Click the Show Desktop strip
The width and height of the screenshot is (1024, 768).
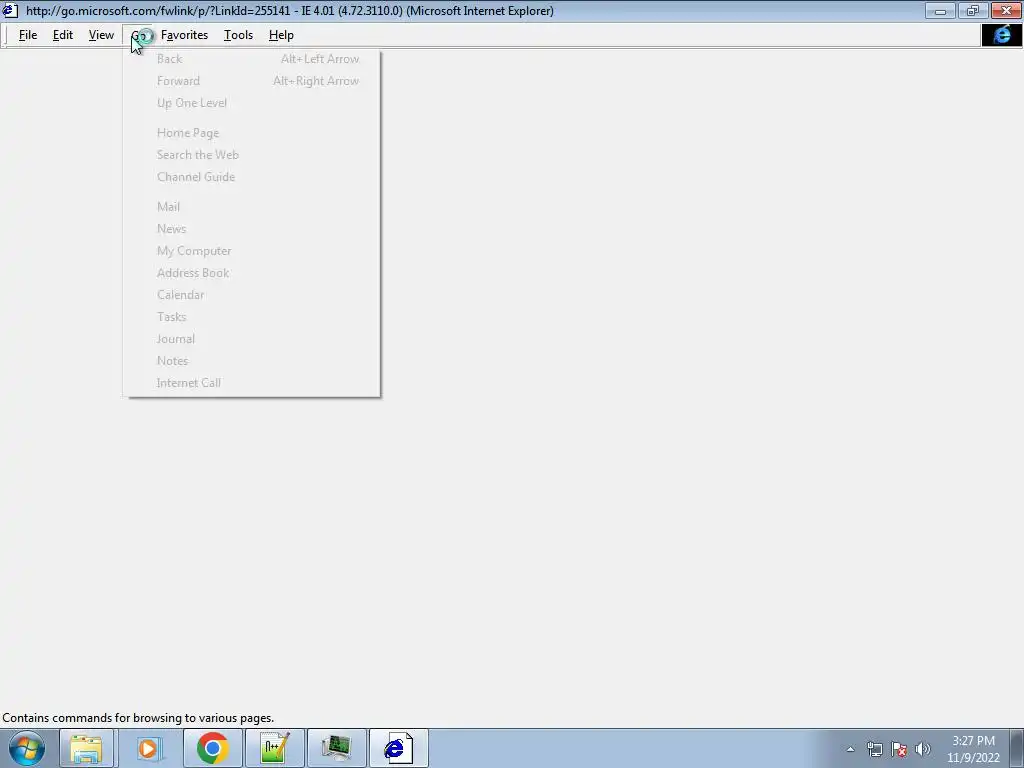(1017, 748)
